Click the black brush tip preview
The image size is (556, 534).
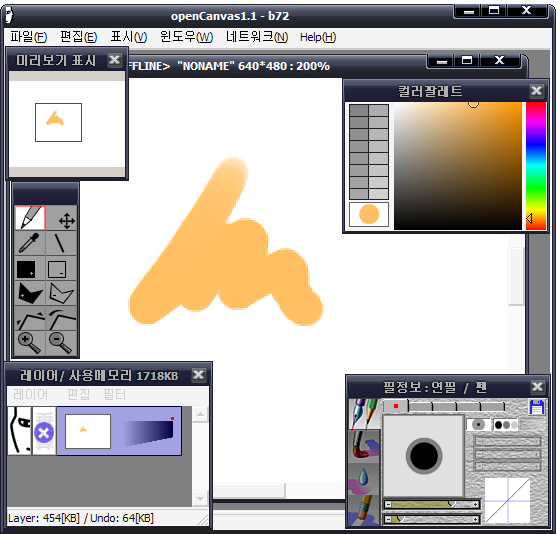tap(424, 456)
